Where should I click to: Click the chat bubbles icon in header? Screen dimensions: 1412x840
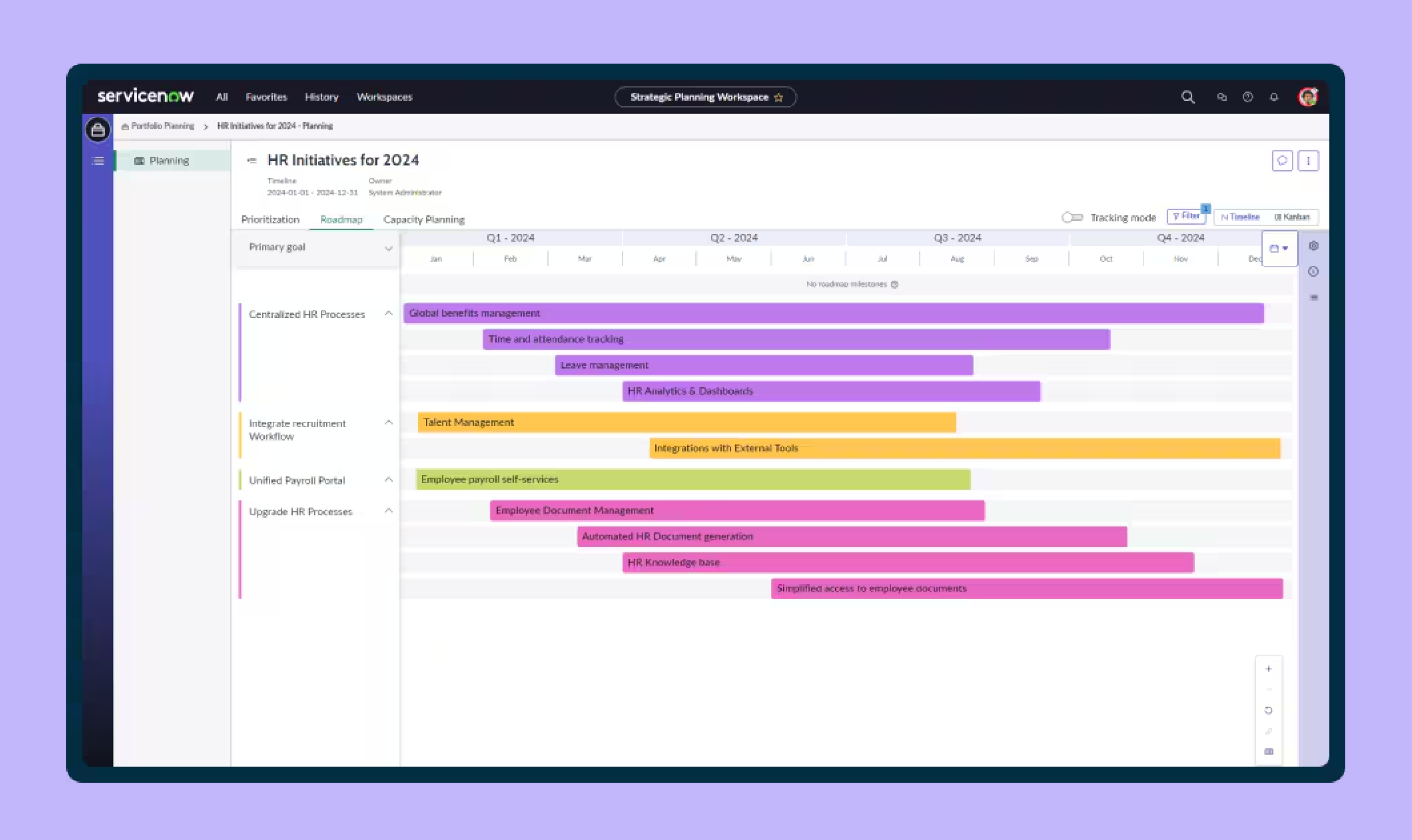click(x=1221, y=97)
